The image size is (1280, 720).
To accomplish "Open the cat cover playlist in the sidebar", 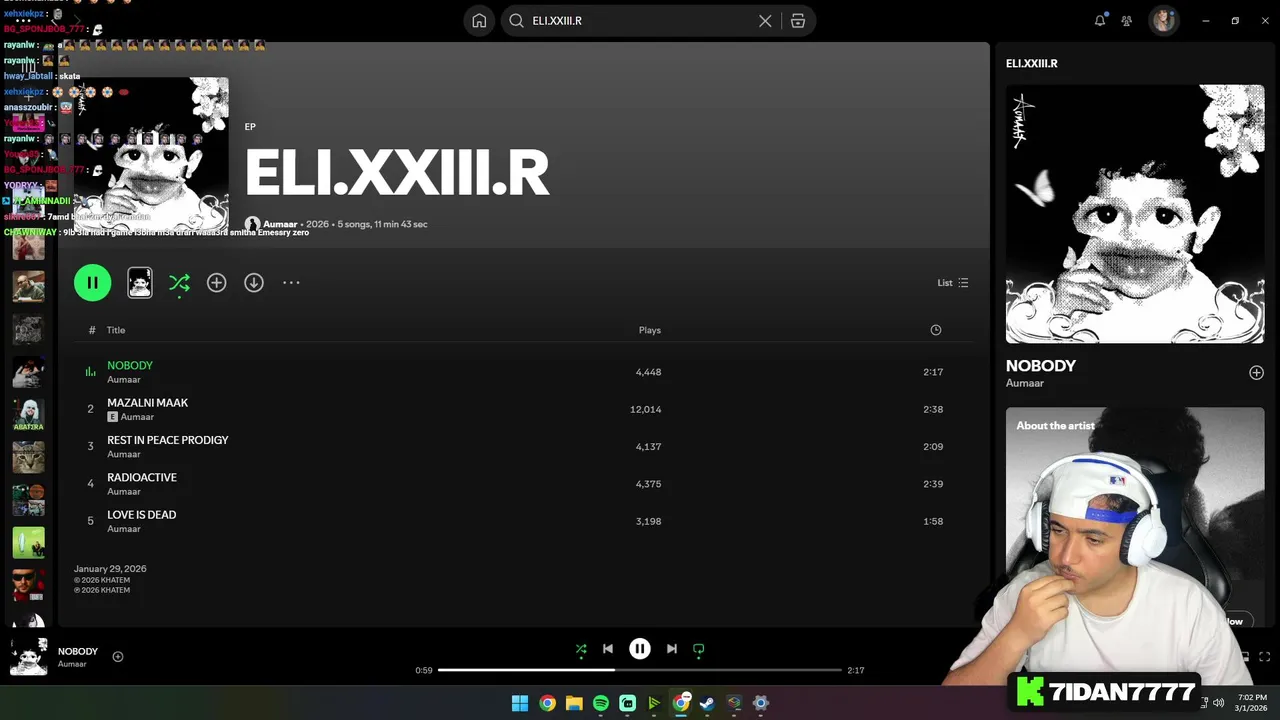I will click(28, 457).
